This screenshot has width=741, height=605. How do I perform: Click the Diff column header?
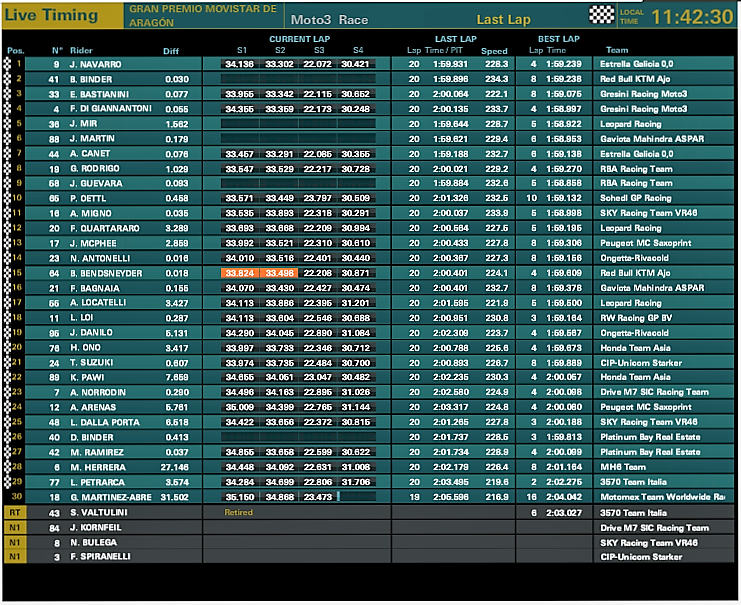click(171, 51)
